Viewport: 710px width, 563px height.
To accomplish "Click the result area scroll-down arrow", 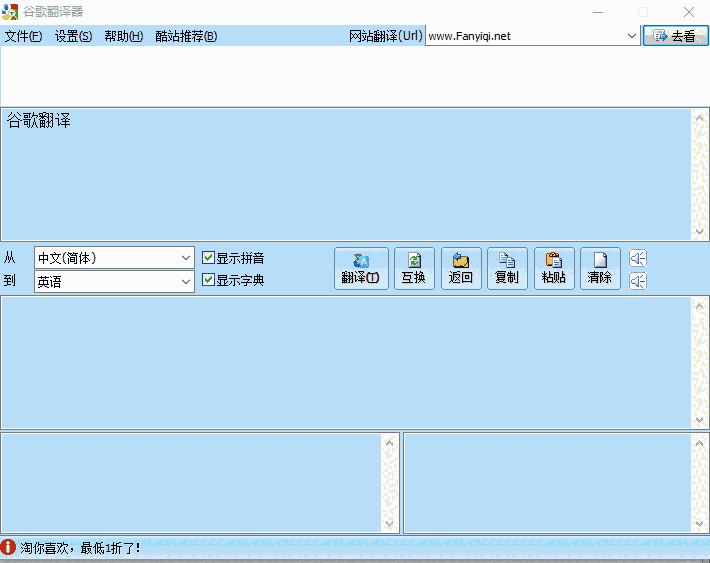I will pos(700,419).
